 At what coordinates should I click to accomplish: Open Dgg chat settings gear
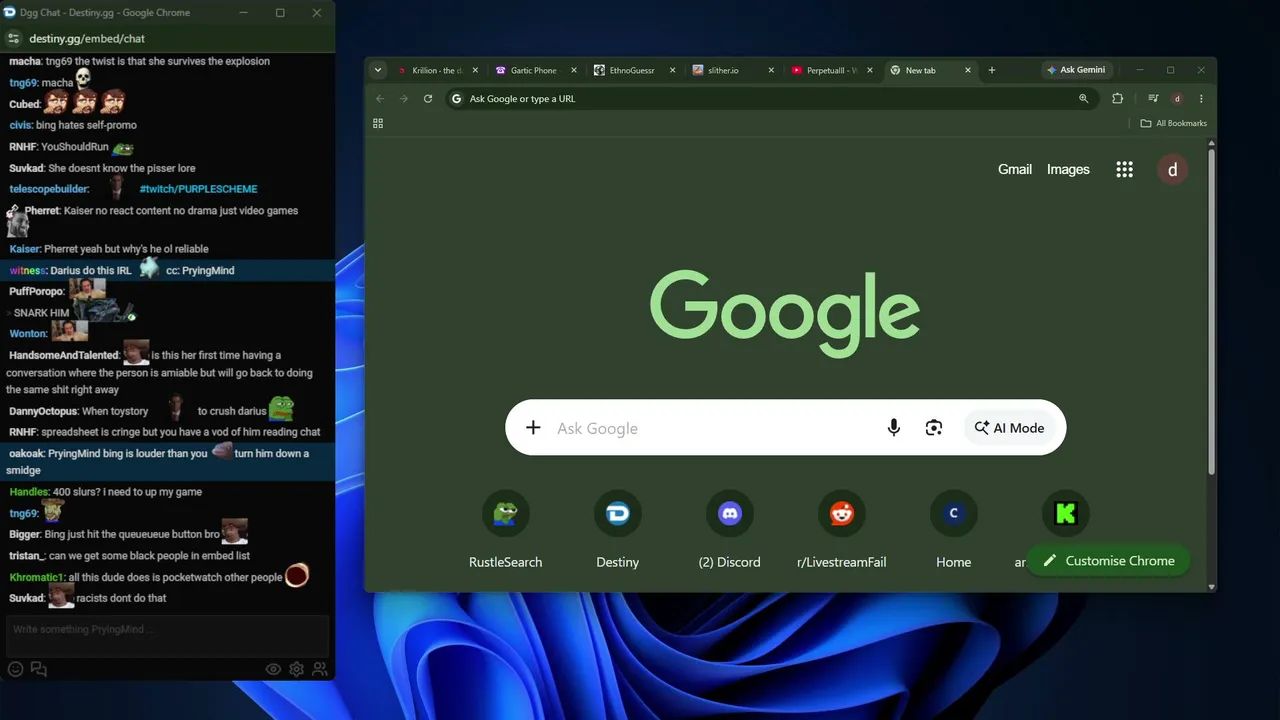click(x=296, y=669)
